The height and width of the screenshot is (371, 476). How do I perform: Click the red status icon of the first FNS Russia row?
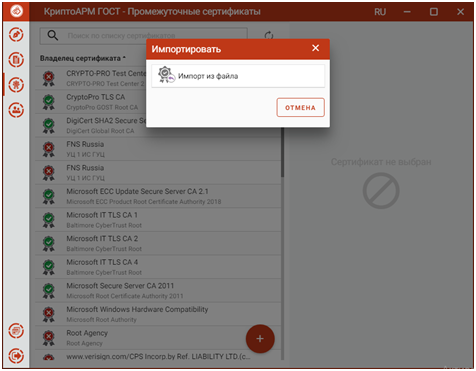tap(49, 149)
